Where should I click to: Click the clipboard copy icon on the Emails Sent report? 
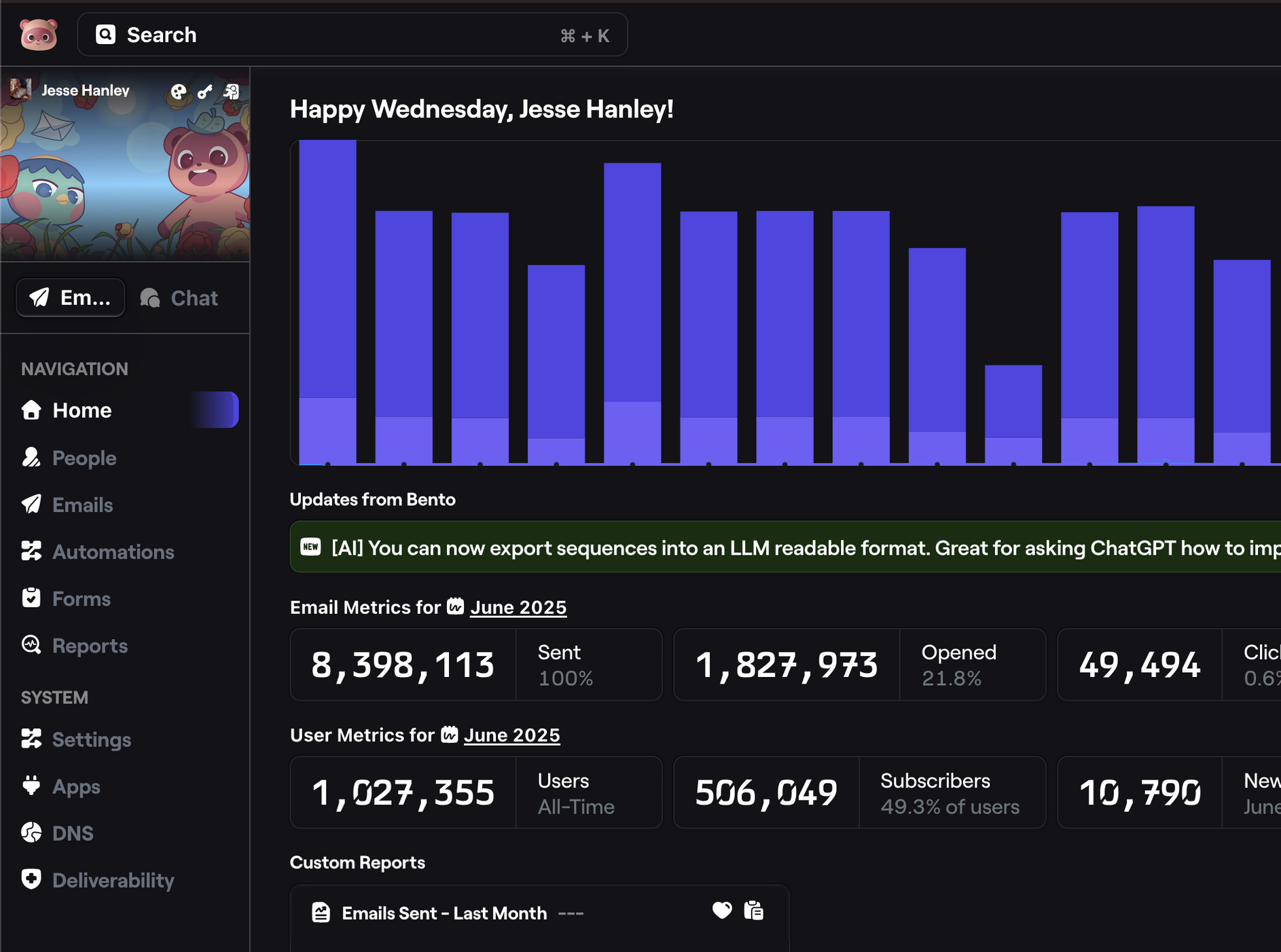(754, 910)
